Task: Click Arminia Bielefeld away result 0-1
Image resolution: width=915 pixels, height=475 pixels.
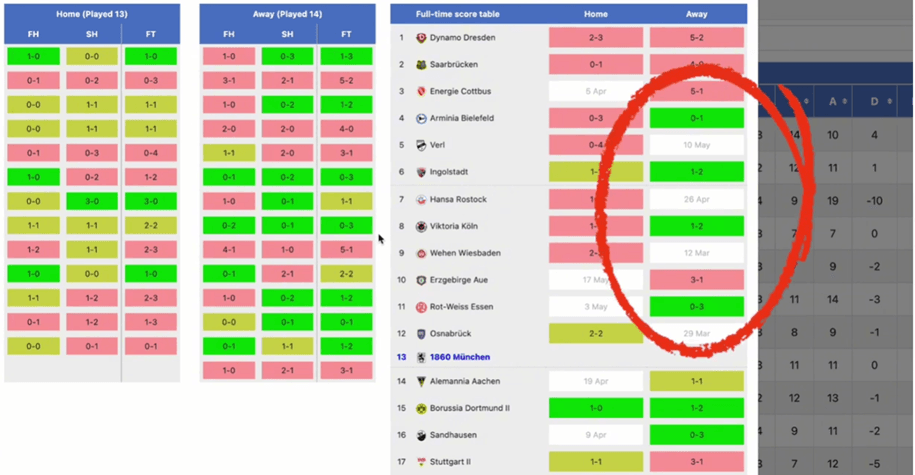Action: click(x=697, y=118)
